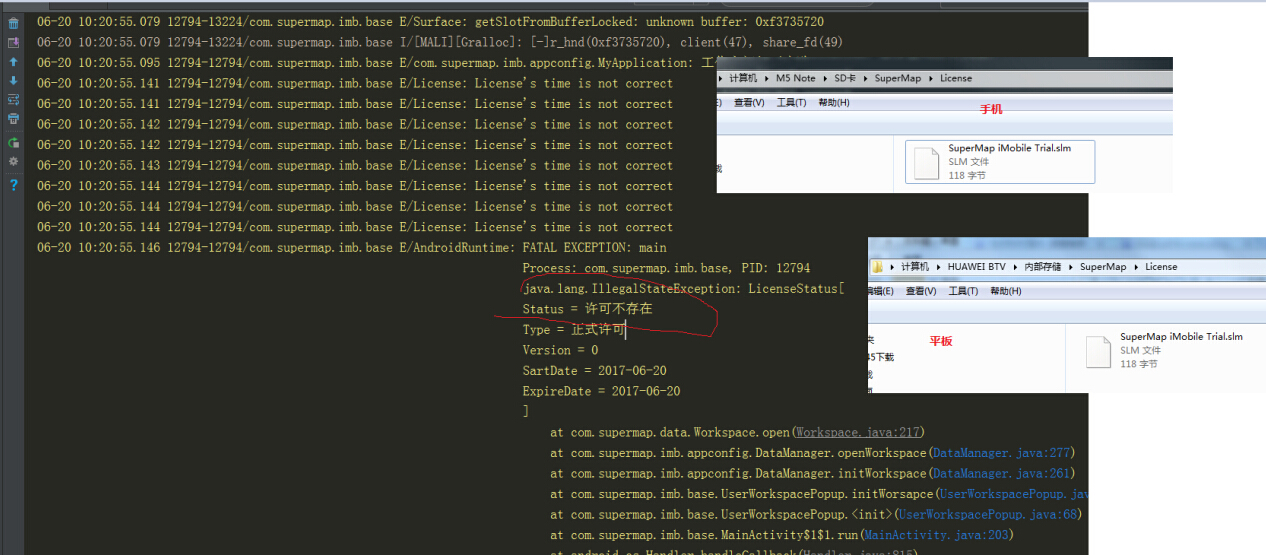Click the Process com.supermap.imb.base PID line
The height and width of the screenshot is (555, 1266).
(x=666, y=268)
